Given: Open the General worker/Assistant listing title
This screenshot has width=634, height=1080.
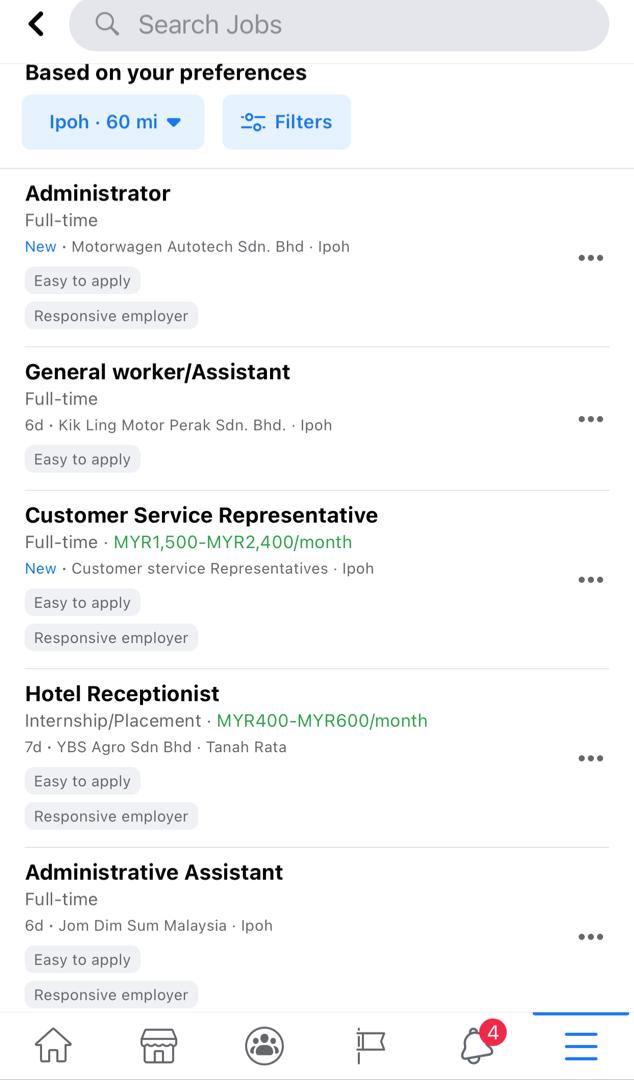Looking at the screenshot, I should 158,372.
